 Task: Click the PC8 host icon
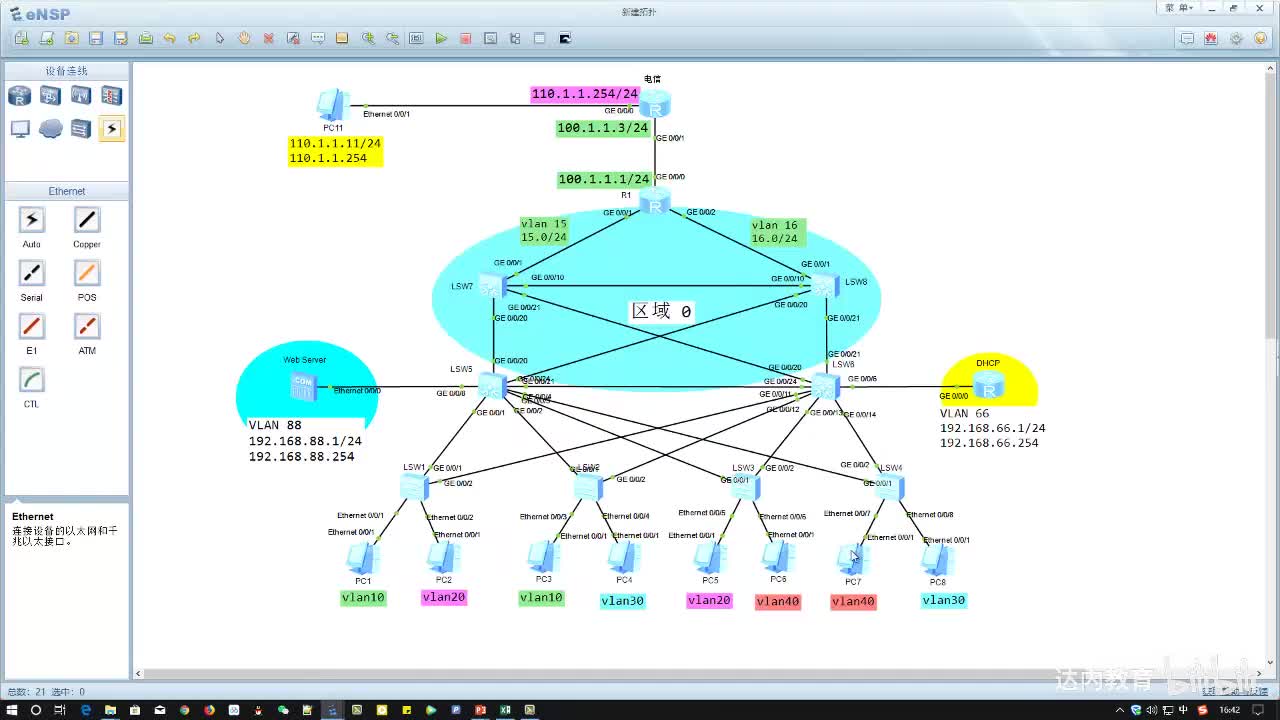(x=937, y=560)
